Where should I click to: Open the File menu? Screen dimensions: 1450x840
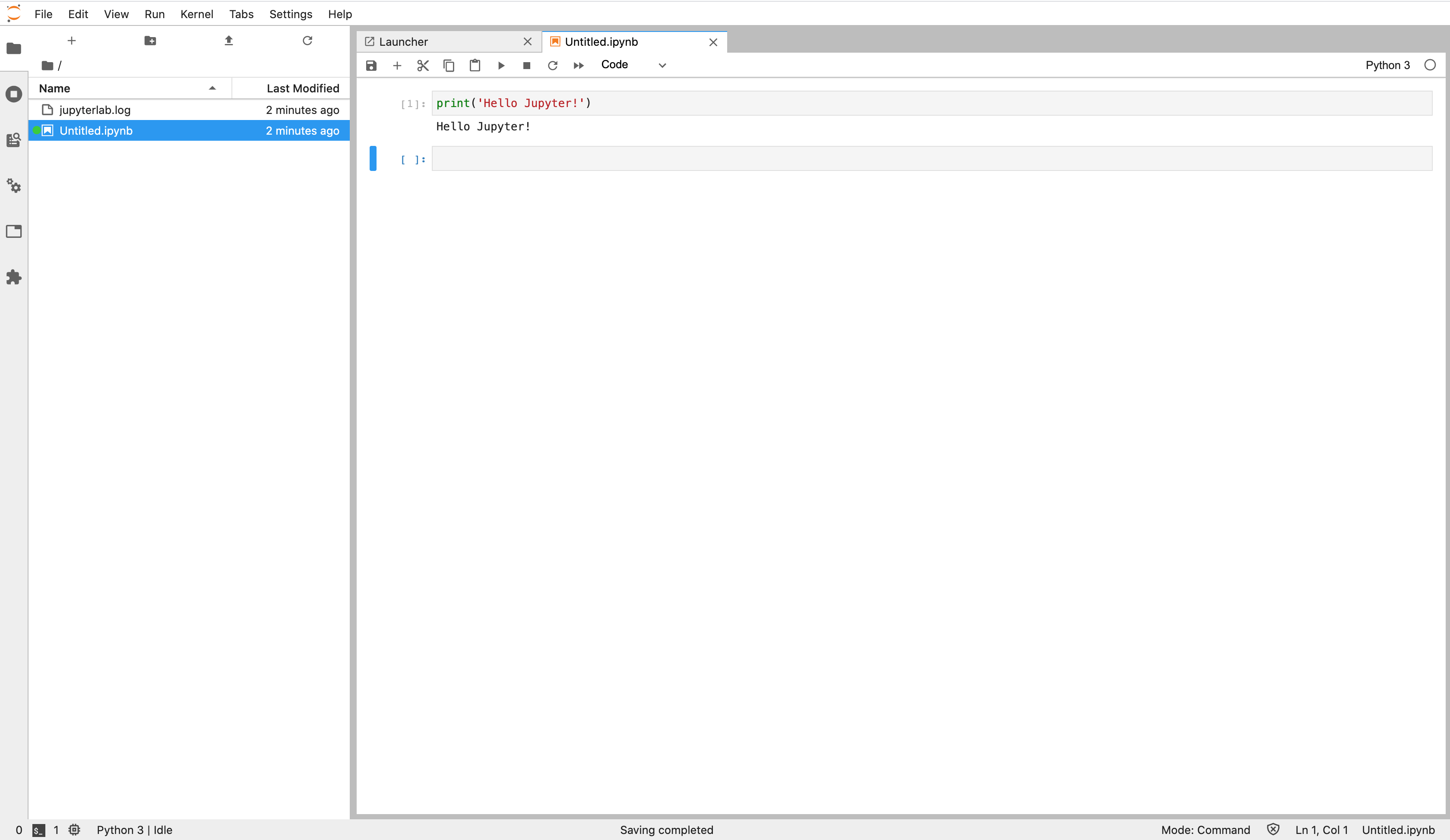tap(43, 14)
